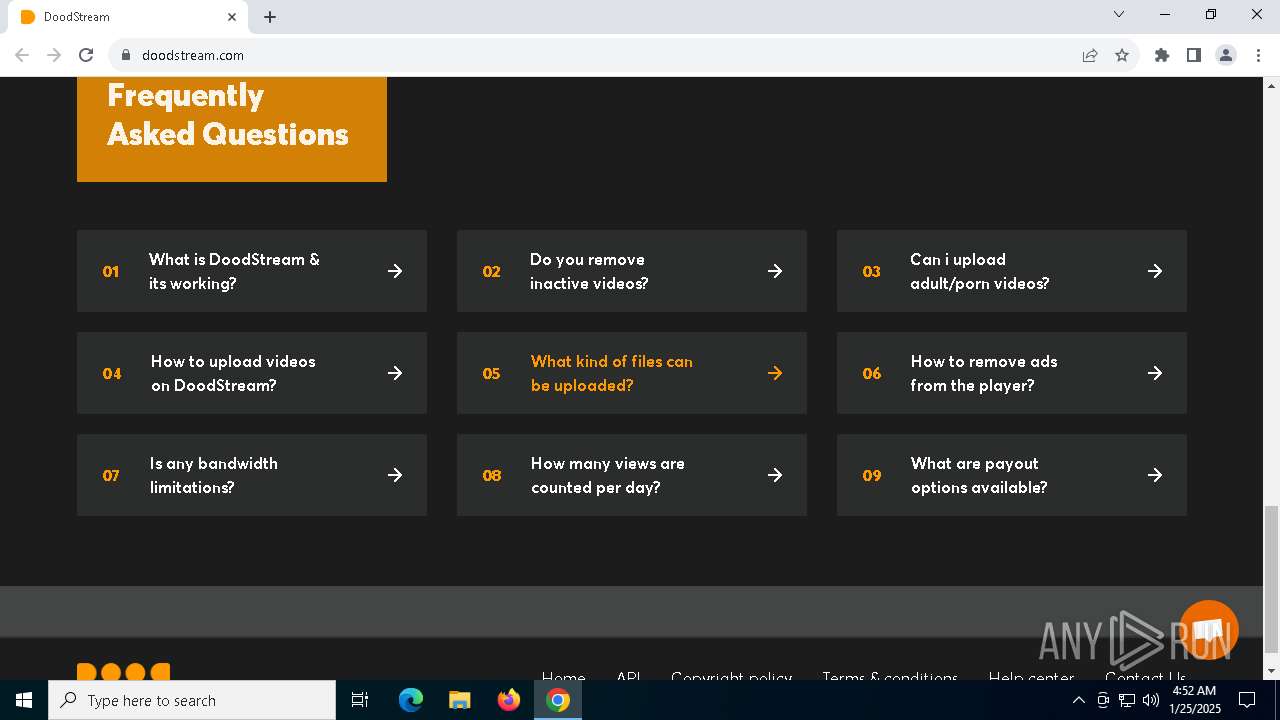Screen dimensions: 1280x720
Task: Open FAQ text 'How many views are counted per day?'
Action: click(x=608, y=475)
